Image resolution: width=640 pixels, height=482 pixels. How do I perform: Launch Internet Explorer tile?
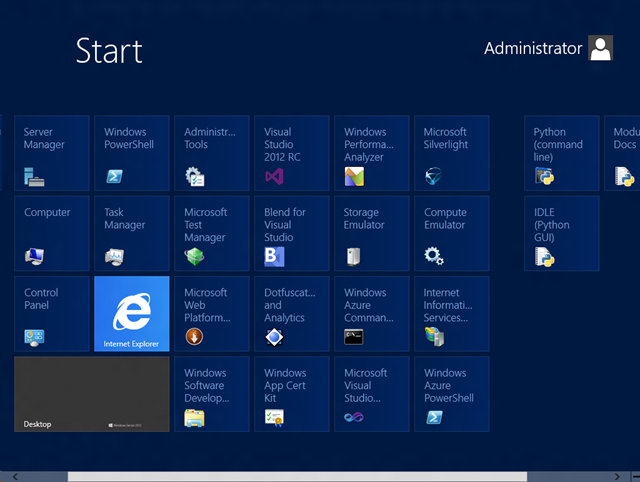(x=132, y=314)
